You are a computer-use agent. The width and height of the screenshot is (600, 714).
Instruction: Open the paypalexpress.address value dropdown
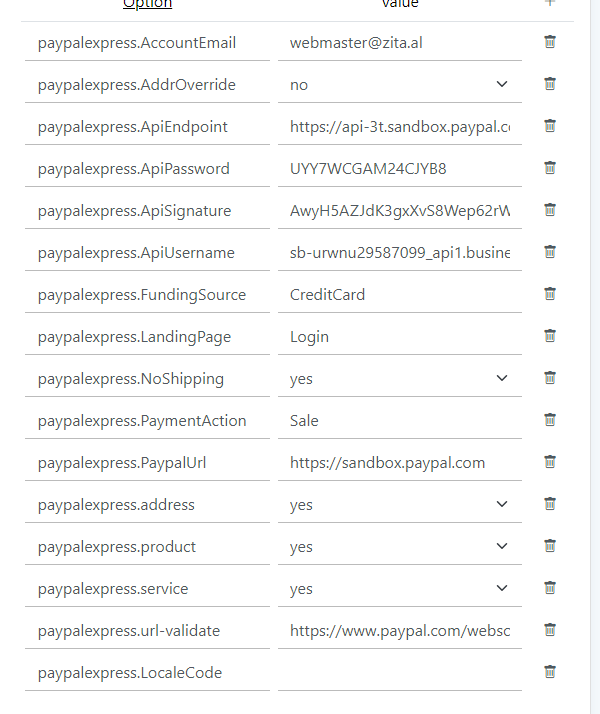pos(400,505)
